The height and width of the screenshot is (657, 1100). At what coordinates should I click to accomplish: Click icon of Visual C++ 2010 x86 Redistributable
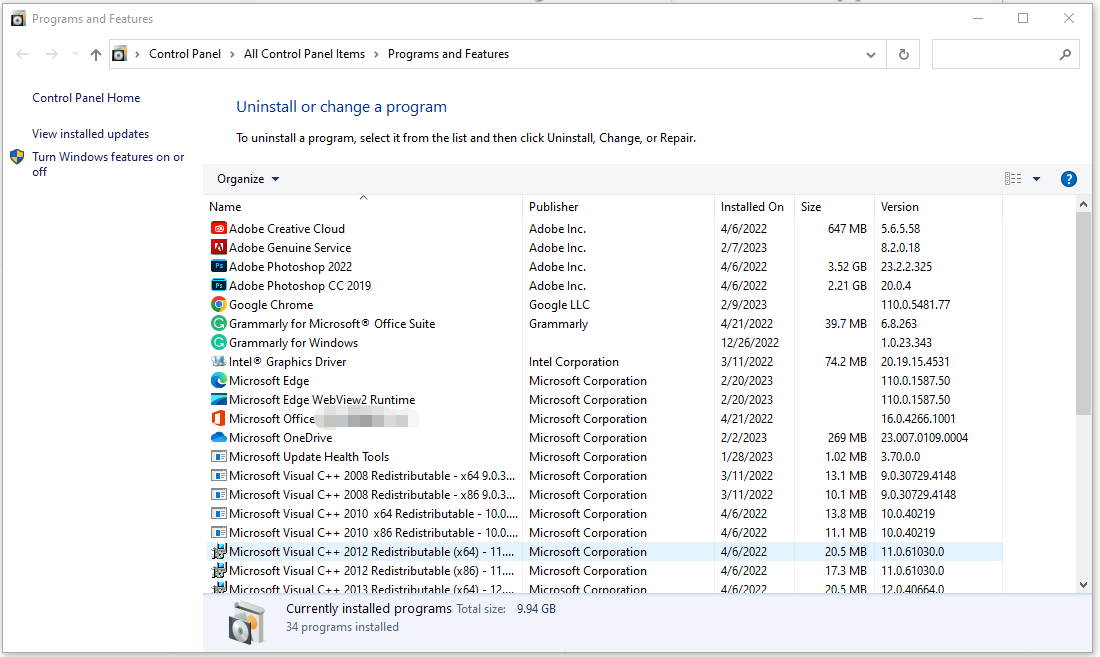[219, 532]
